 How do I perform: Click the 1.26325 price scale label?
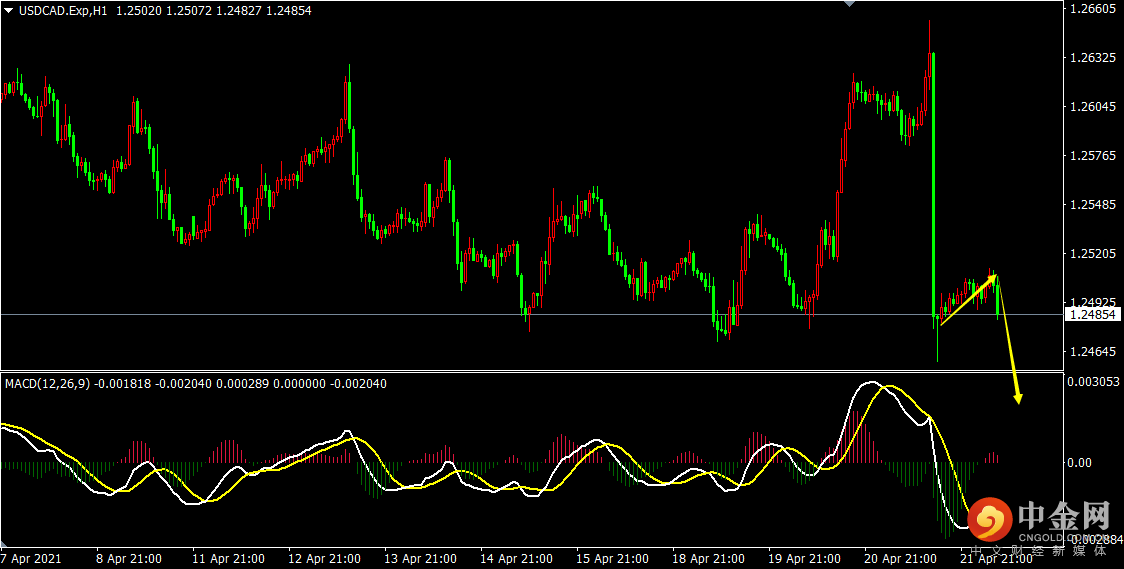pyautogui.click(x=1095, y=59)
